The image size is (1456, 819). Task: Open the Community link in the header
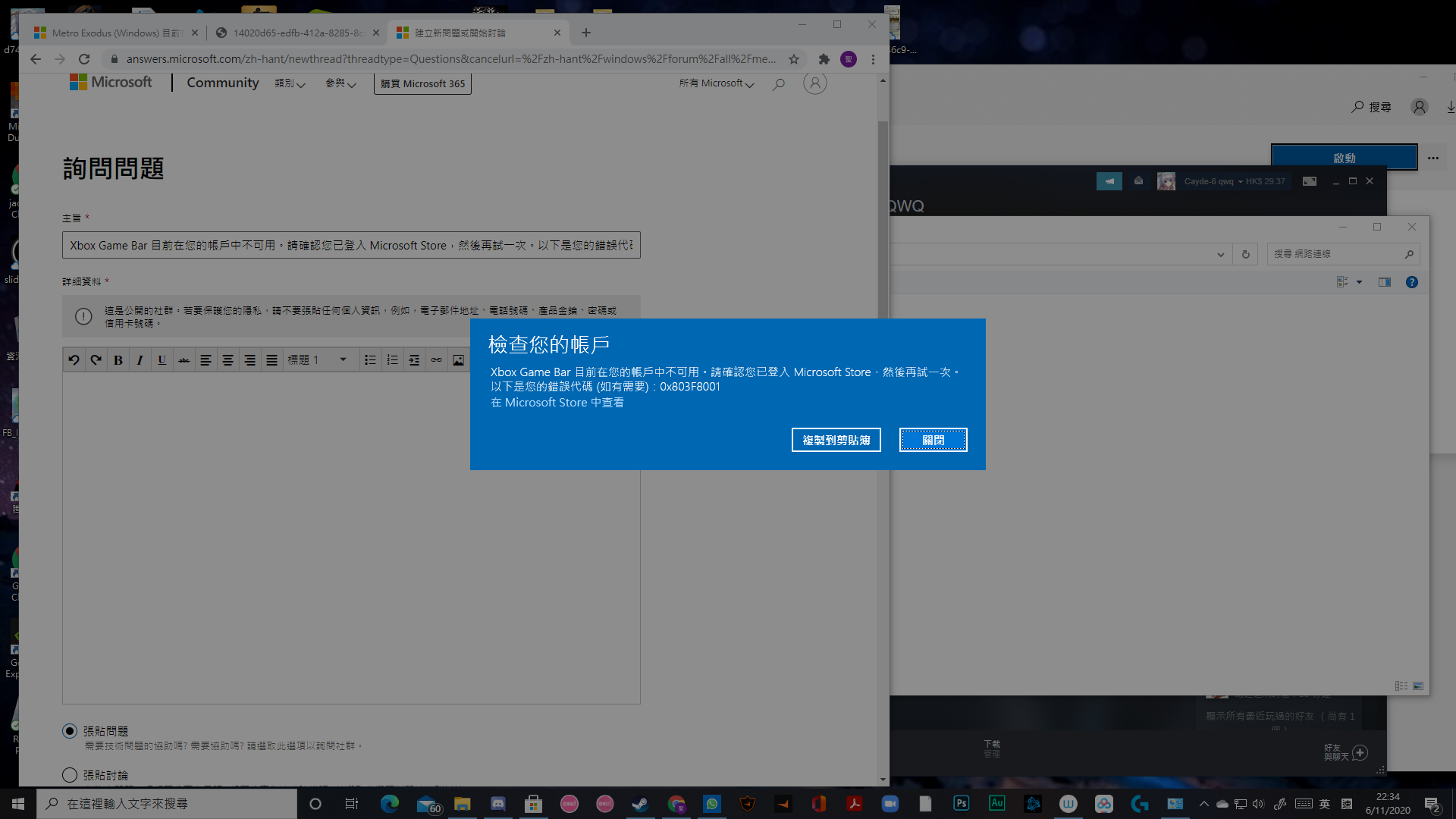tap(223, 83)
